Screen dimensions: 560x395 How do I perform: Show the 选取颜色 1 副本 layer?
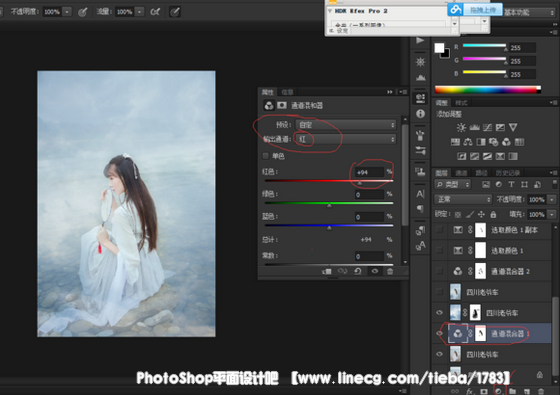[439, 230]
